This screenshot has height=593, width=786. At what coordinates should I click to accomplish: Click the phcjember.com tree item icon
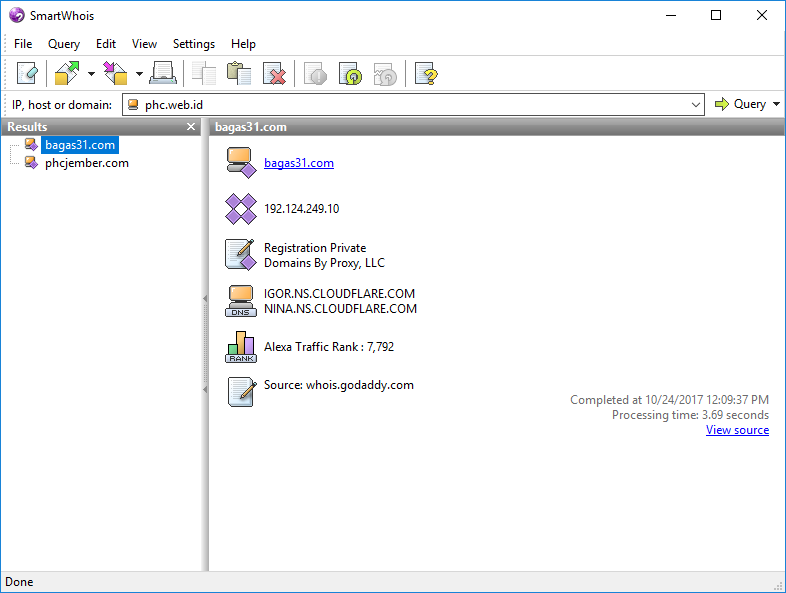[31, 163]
